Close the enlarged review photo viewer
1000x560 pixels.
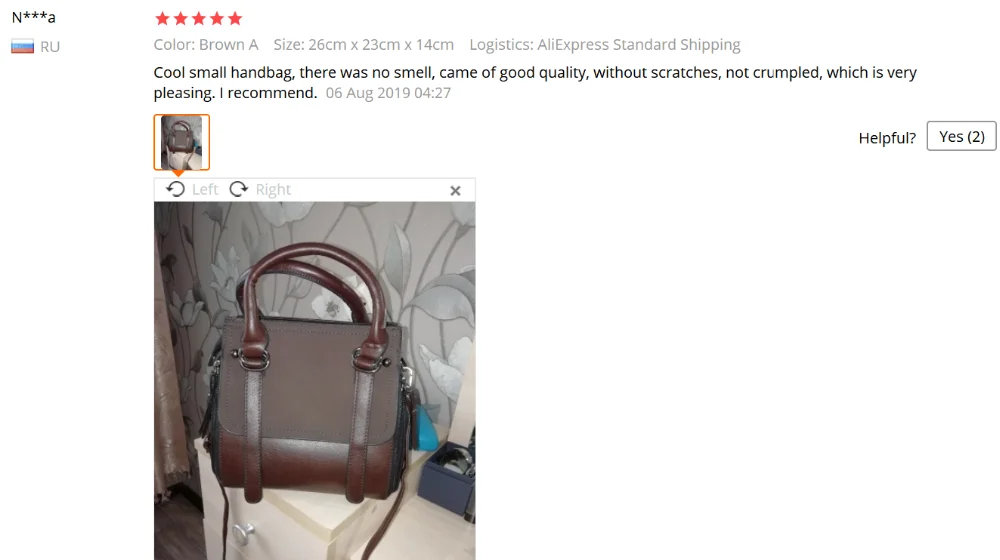pos(455,191)
